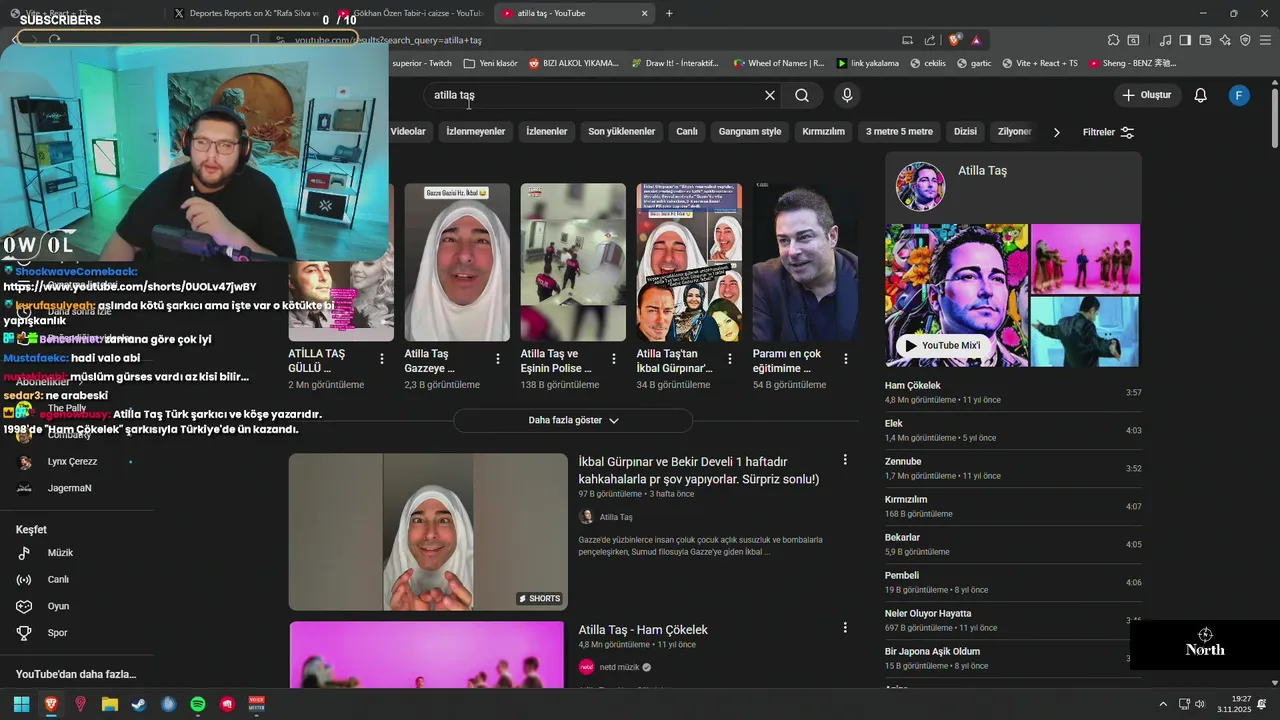This screenshot has width=1280, height=720.
Task: Switch to Deportes Reports on X tab
Action: pos(246,13)
